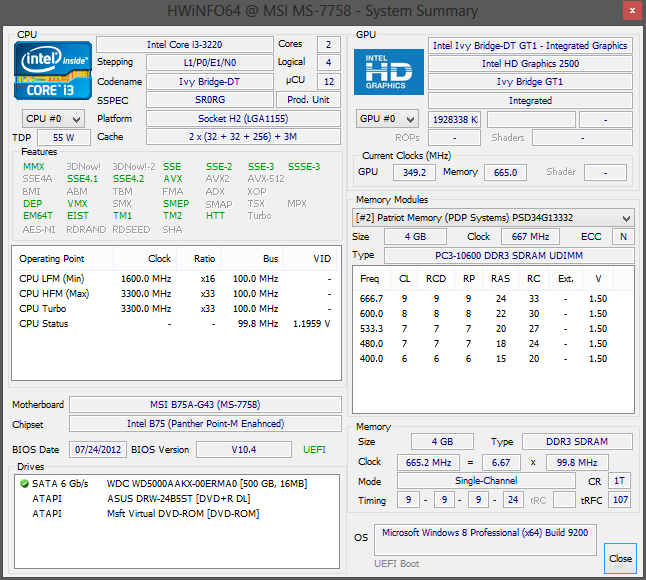Click the Operating Point column header
This screenshot has width=646, height=580.
pyautogui.click(x=63, y=259)
